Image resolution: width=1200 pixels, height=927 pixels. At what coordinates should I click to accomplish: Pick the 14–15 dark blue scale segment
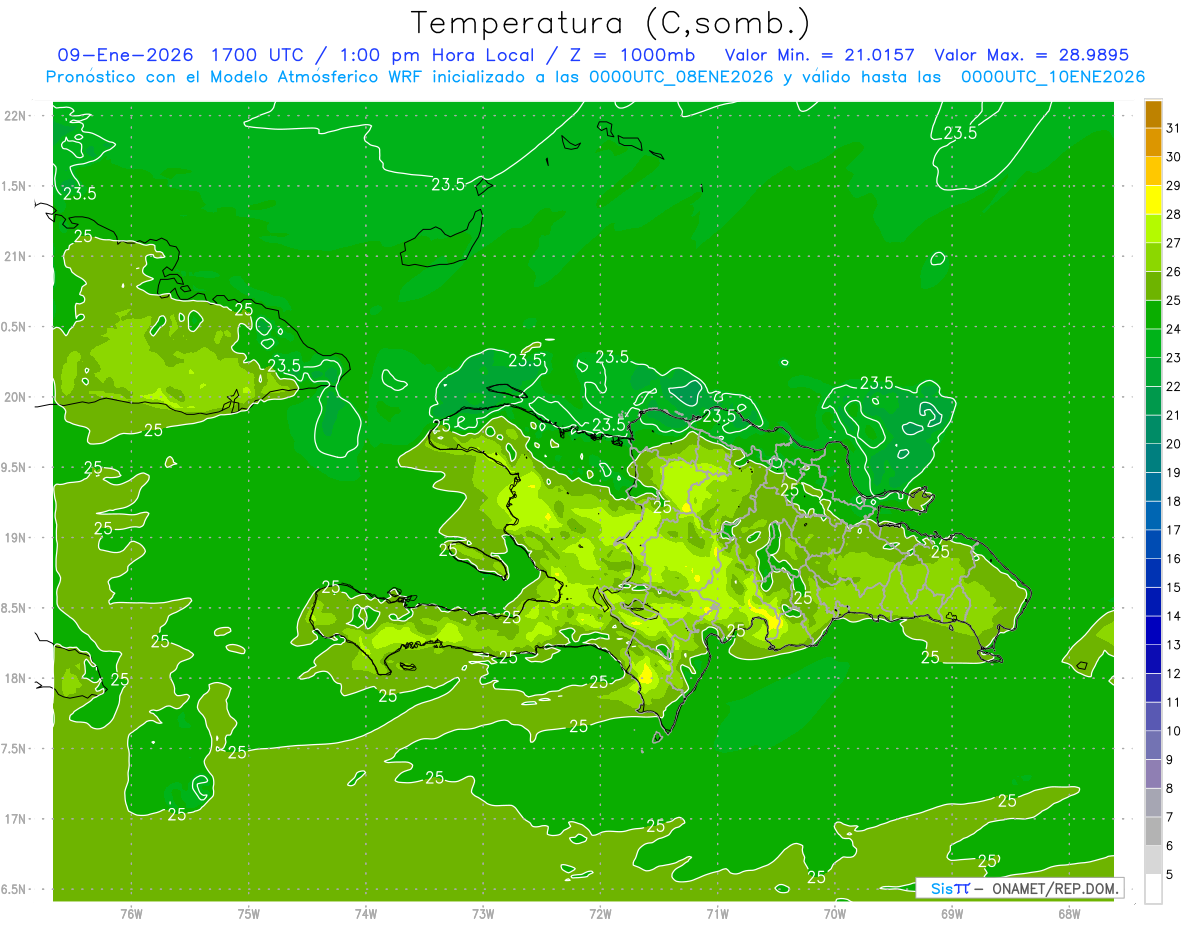tap(1153, 602)
